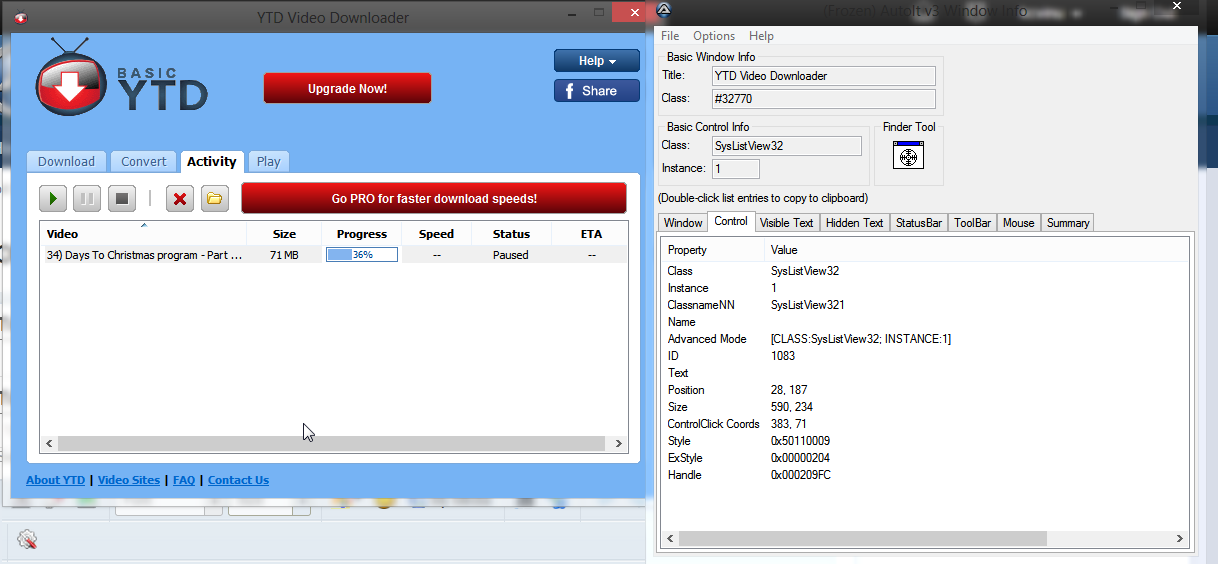Open AutoIt Summary tab
Image resolution: width=1218 pixels, height=564 pixels.
tap(1067, 223)
